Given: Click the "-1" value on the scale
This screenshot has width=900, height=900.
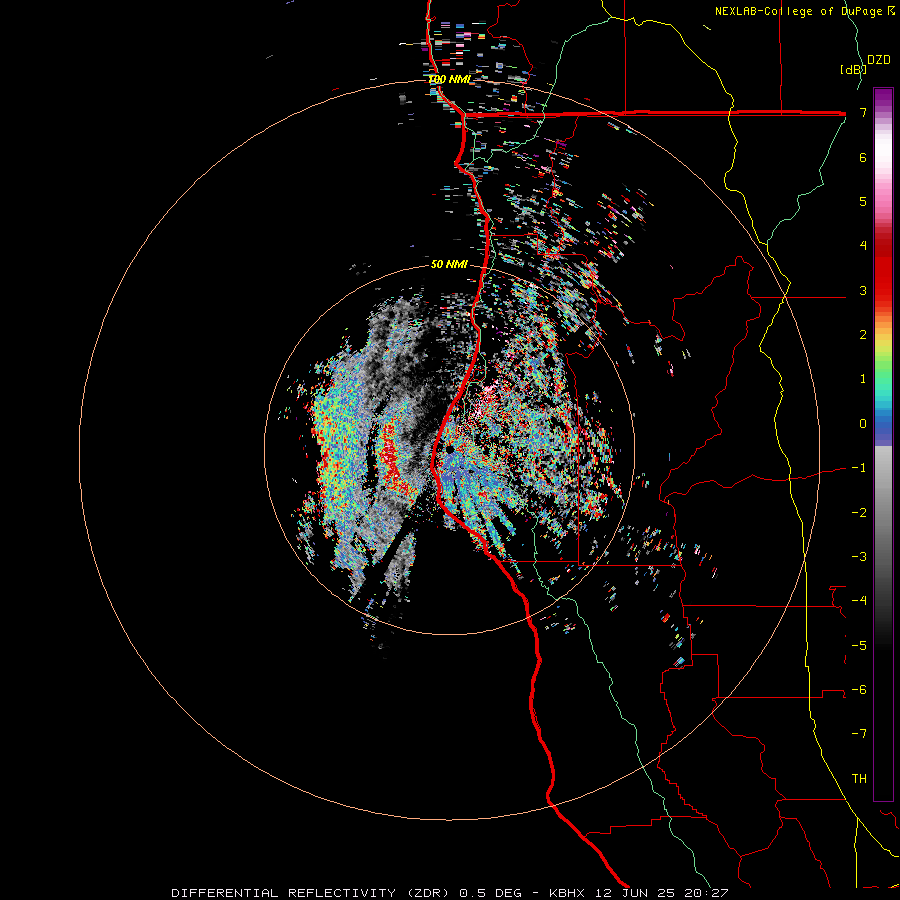Looking at the screenshot, I should pos(859,468).
